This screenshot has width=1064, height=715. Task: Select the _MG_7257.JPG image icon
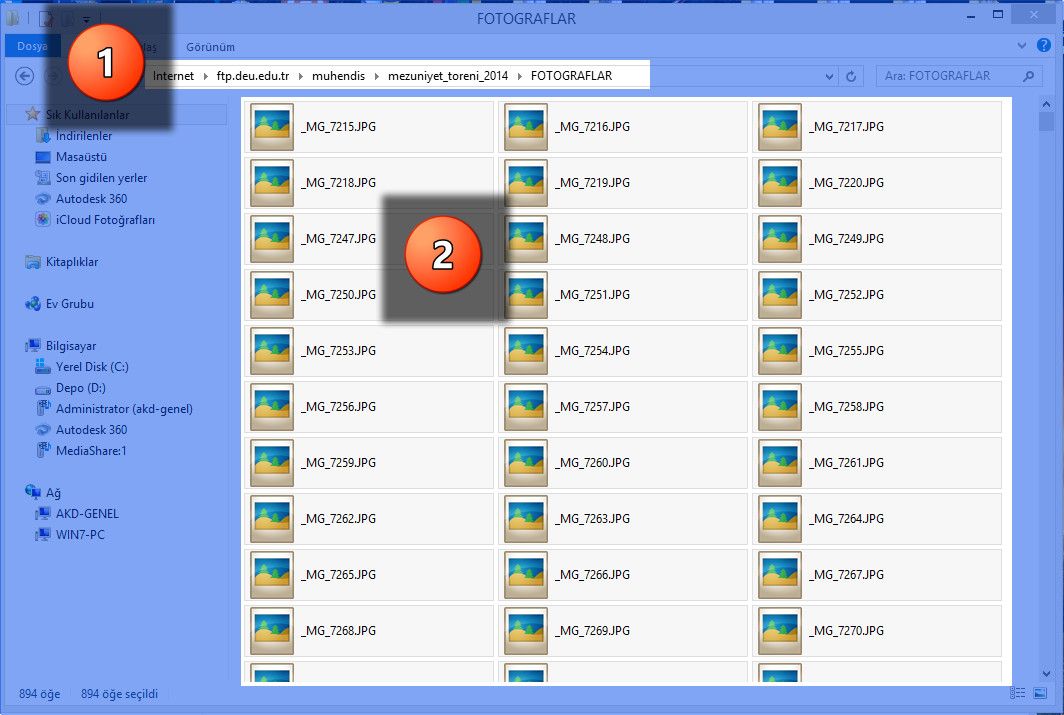(526, 406)
